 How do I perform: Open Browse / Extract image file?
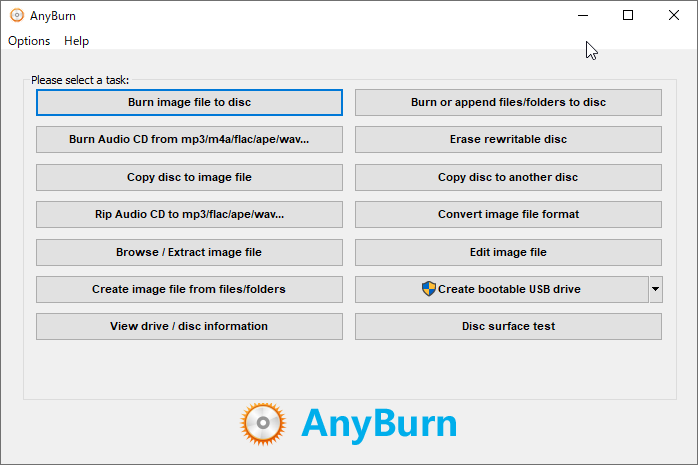189,252
